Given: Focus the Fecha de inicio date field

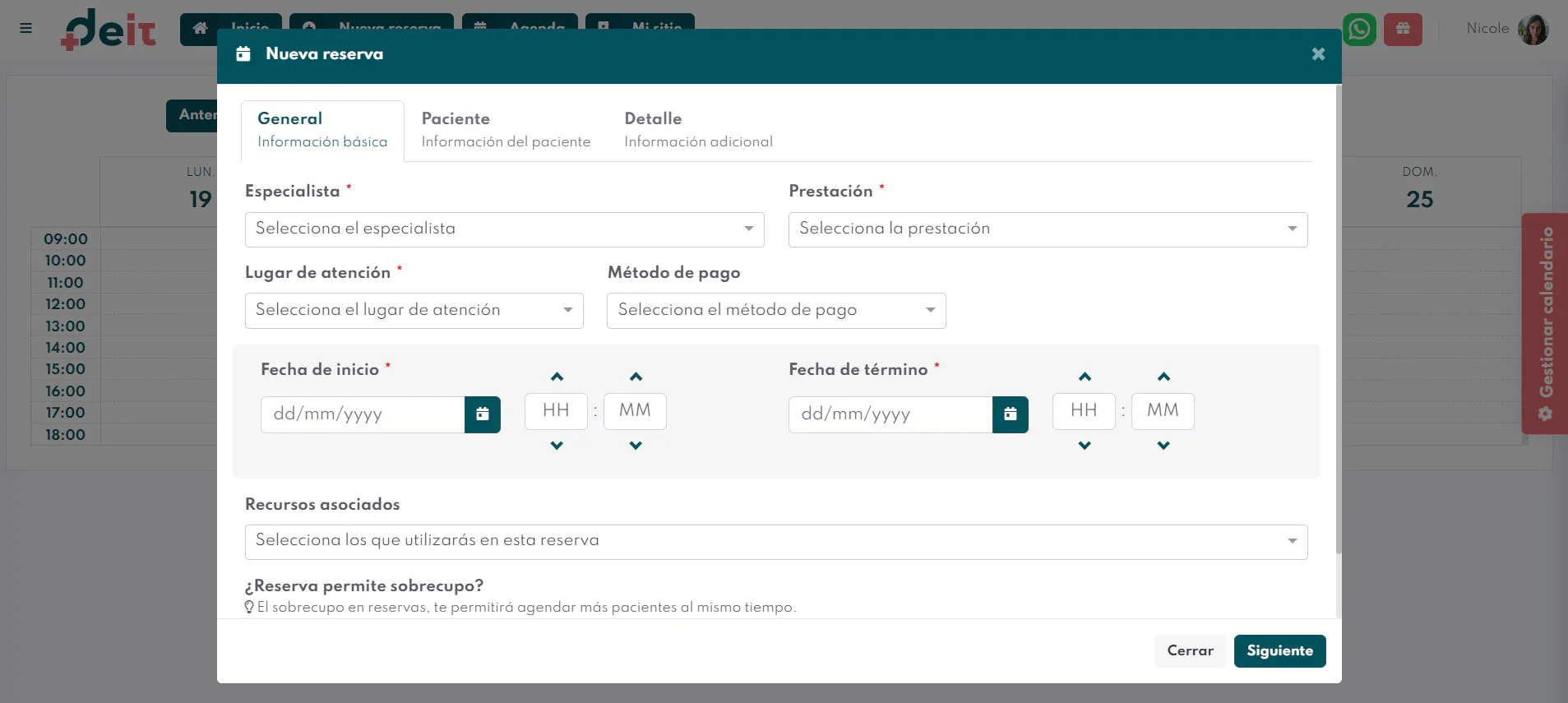Looking at the screenshot, I should point(363,414).
